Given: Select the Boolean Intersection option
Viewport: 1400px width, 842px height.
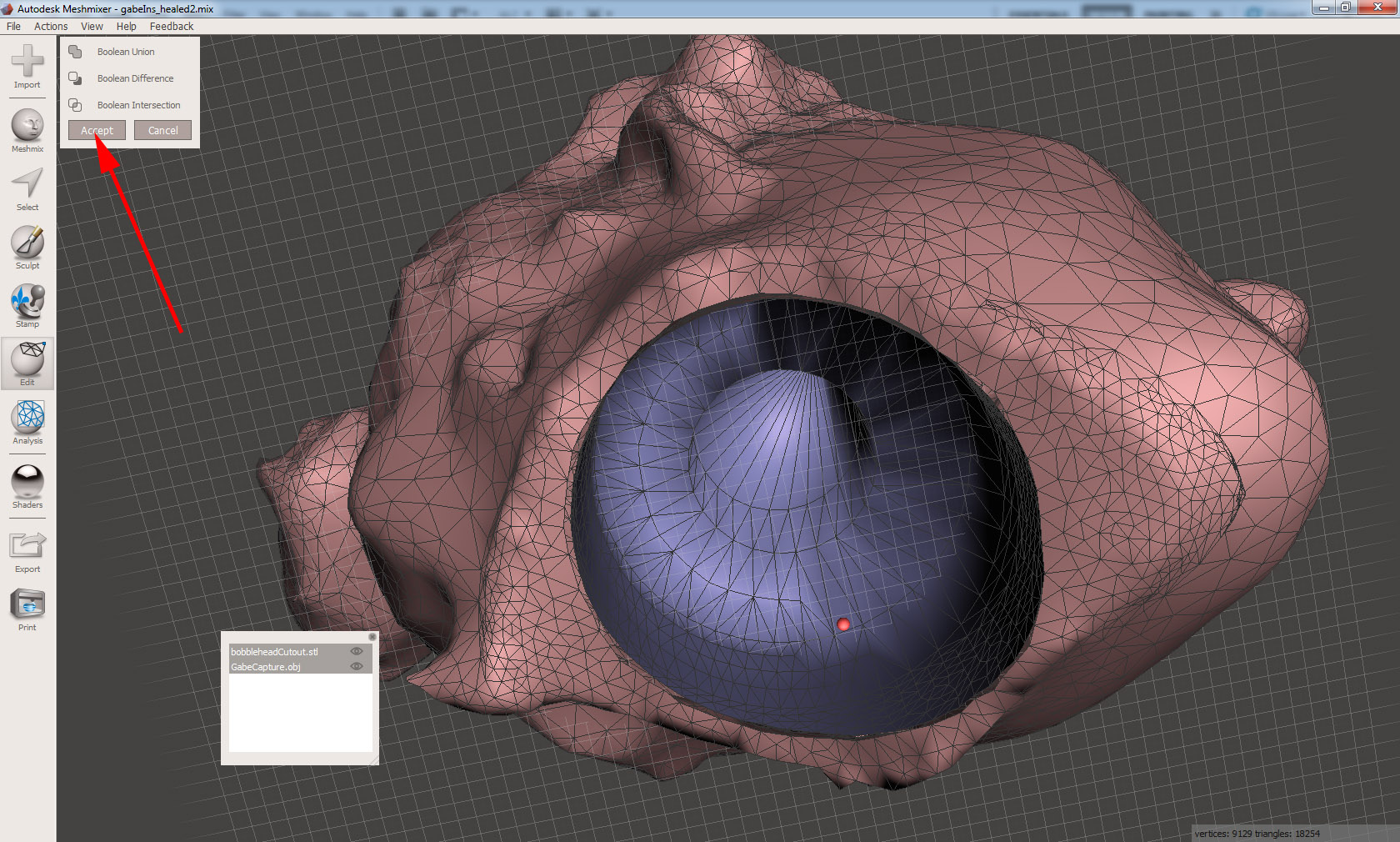Looking at the screenshot, I should point(139,105).
